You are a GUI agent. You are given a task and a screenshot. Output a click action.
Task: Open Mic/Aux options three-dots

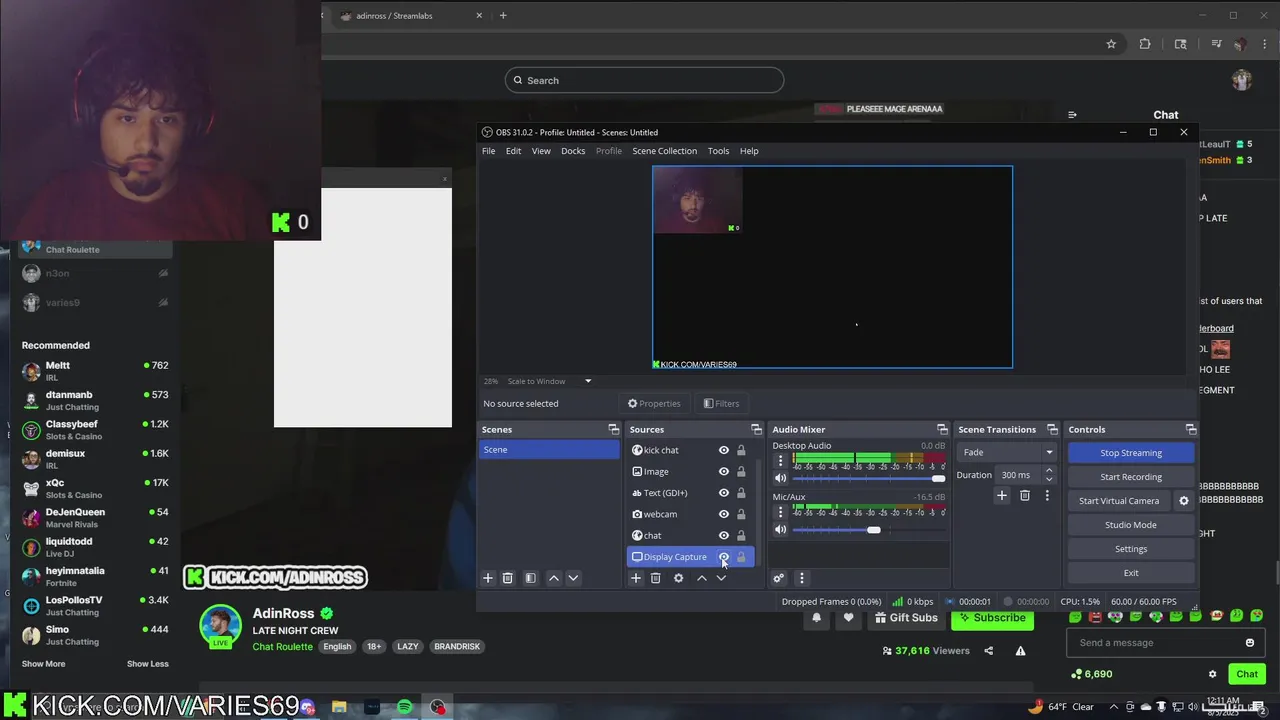pyautogui.click(x=780, y=513)
